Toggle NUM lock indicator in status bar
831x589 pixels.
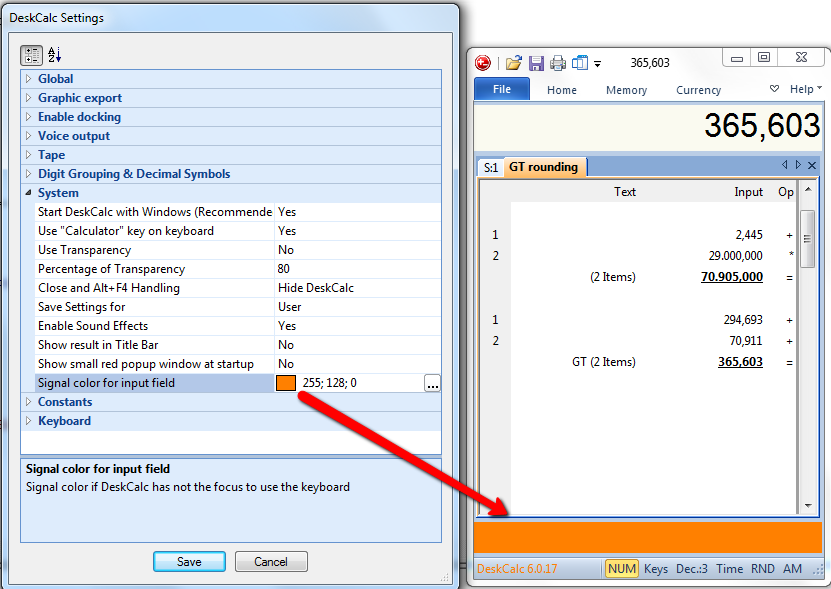(x=622, y=569)
